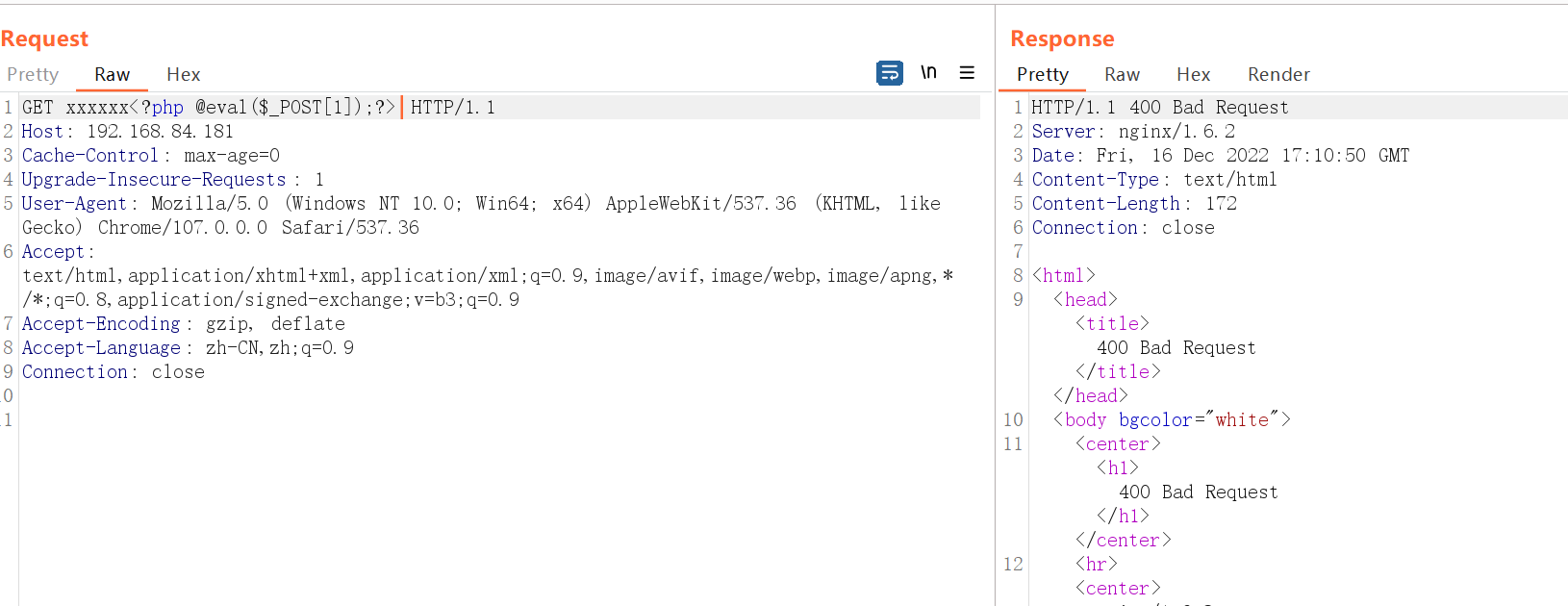
Task: Click the closing </title> tag
Action: pos(1119,371)
